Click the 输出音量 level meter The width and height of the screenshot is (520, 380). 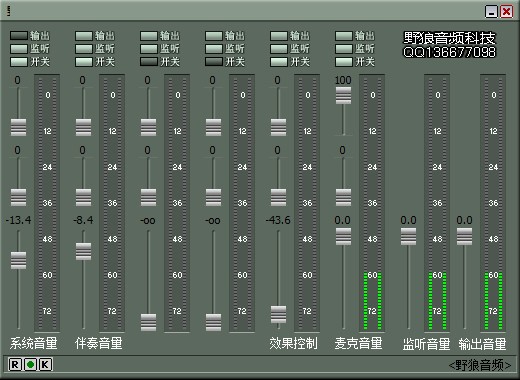pyautogui.click(x=493, y=203)
